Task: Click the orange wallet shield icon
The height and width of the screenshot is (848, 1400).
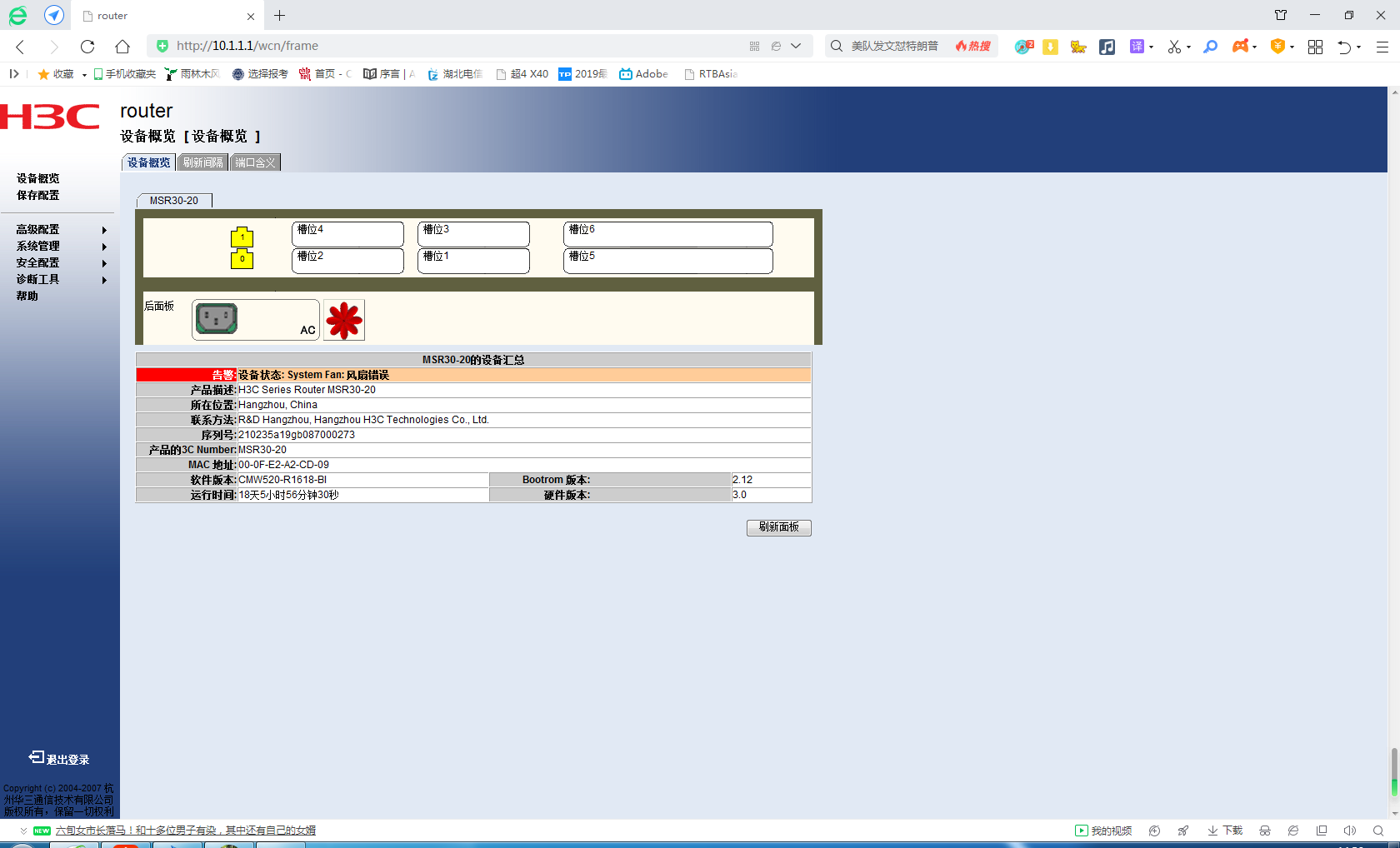Action: pyautogui.click(x=1277, y=47)
